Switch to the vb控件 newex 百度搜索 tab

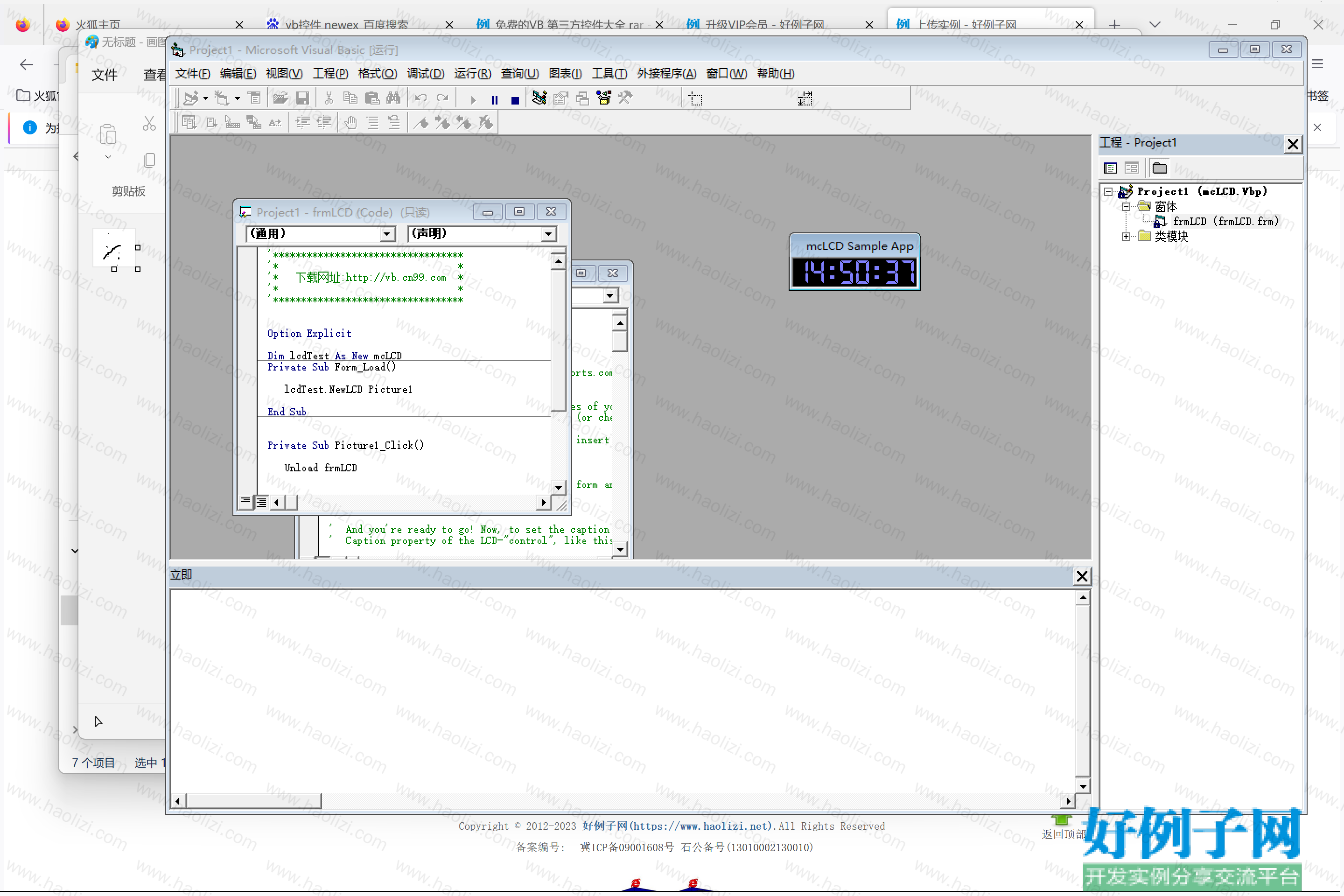point(346,25)
